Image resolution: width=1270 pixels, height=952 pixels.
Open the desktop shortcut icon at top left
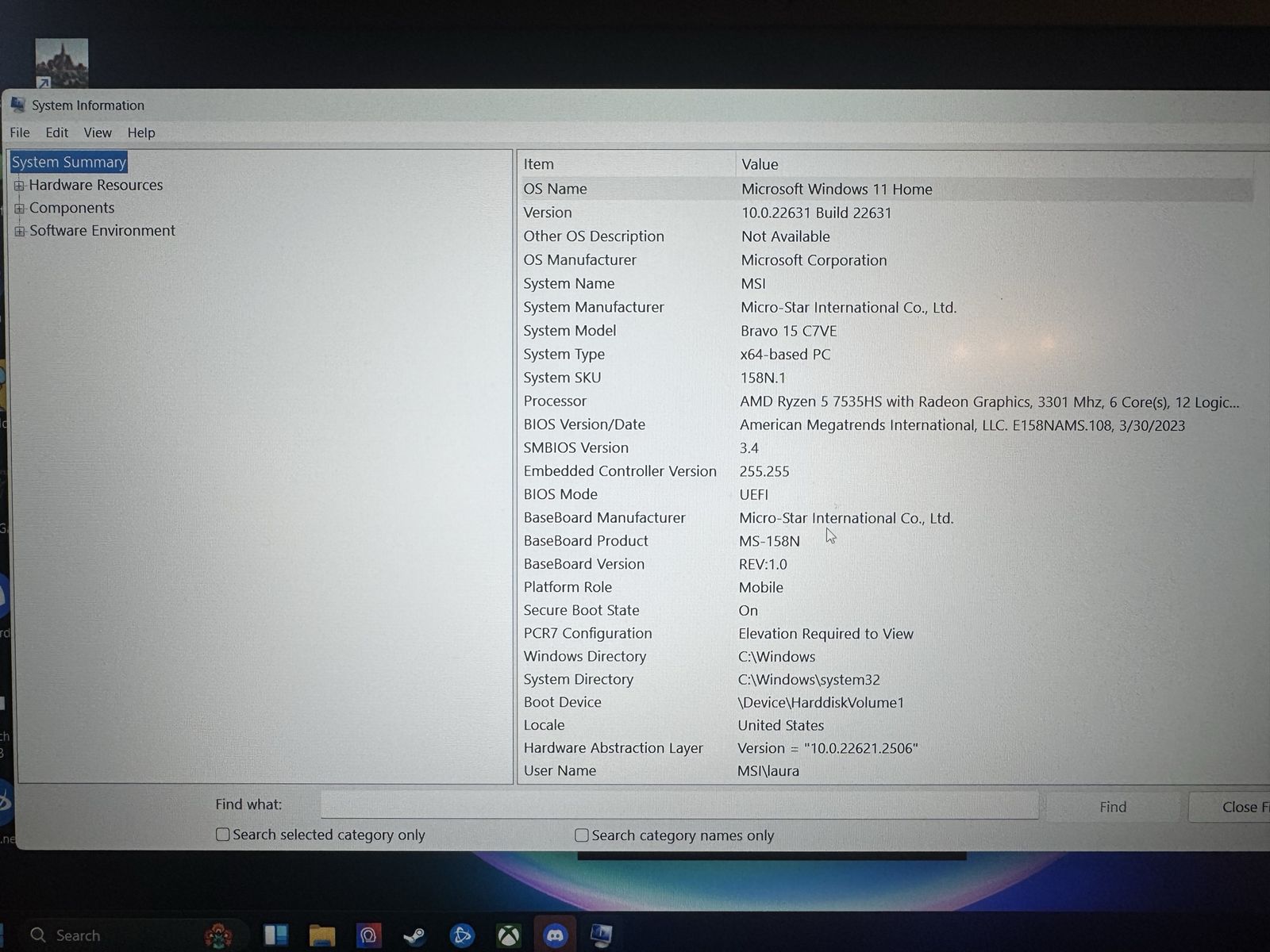click(61, 63)
